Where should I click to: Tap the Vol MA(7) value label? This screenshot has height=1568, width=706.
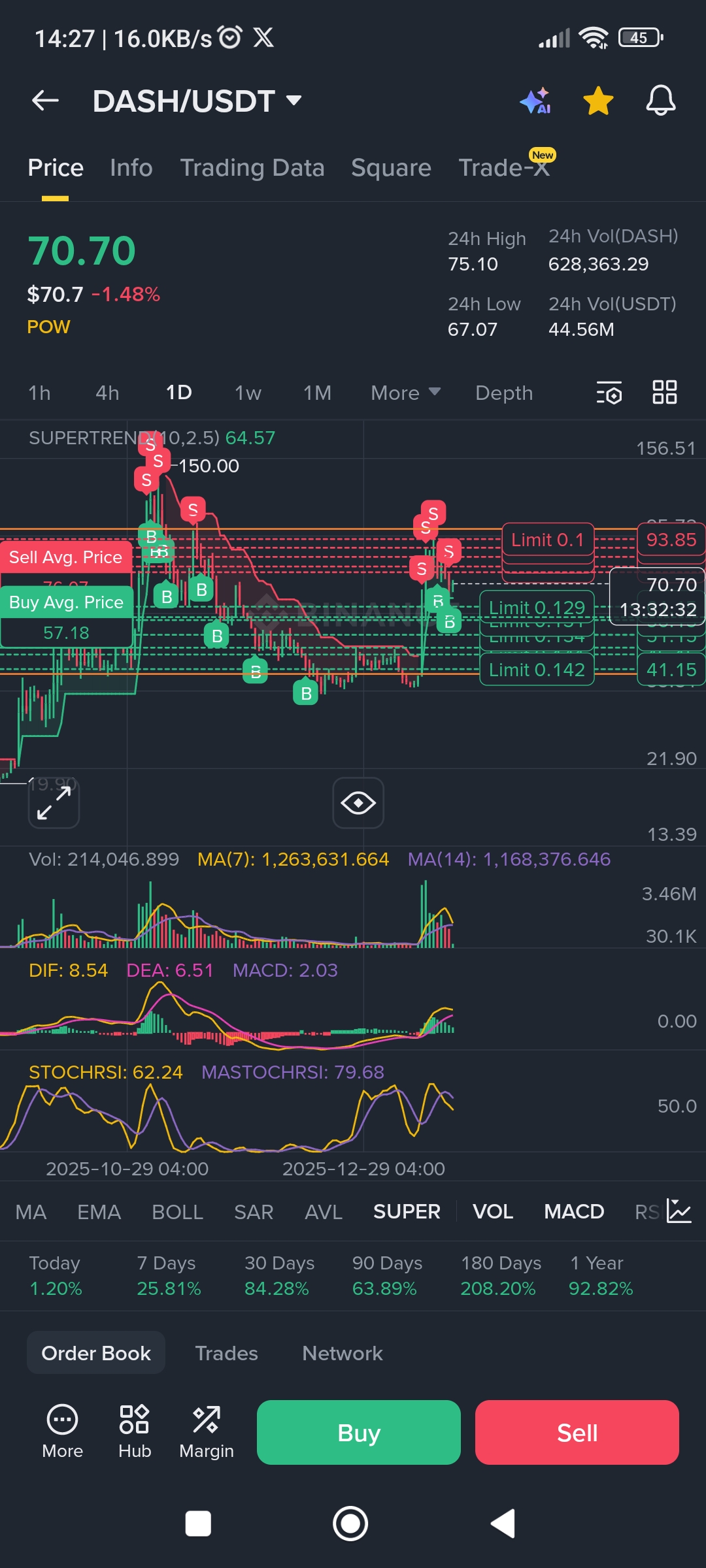(x=293, y=859)
